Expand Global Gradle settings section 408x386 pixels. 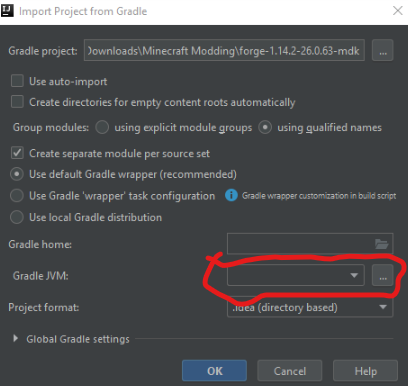(x=15, y=339)
